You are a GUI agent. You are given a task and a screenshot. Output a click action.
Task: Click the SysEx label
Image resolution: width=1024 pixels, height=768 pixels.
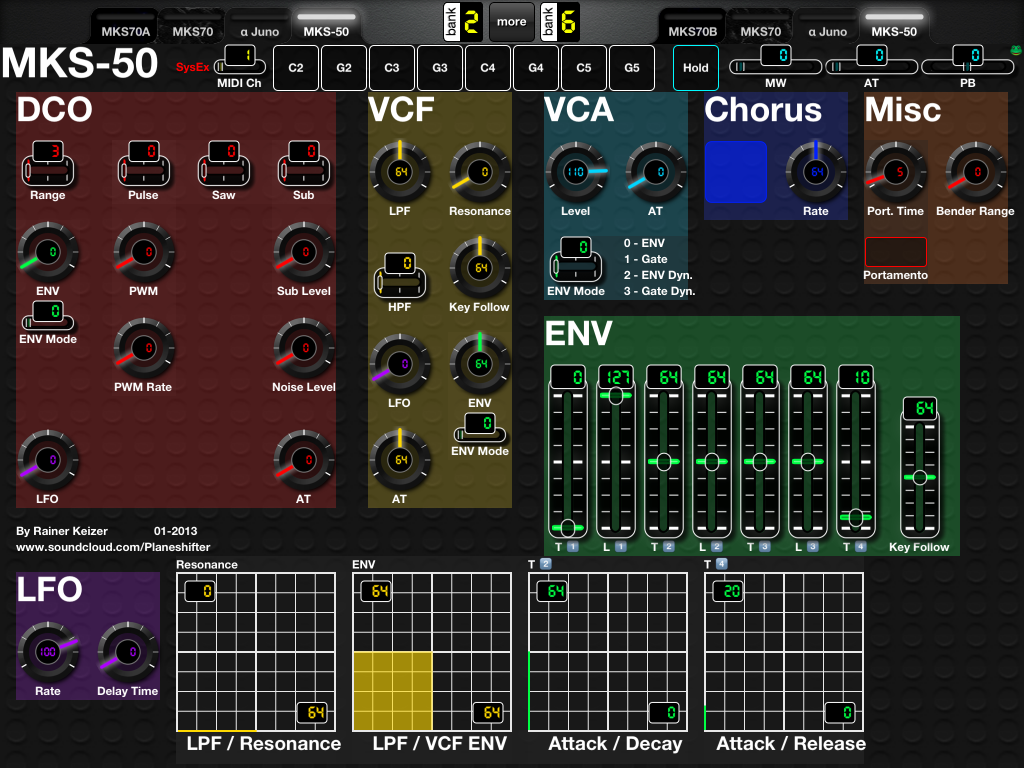[193, 67]
